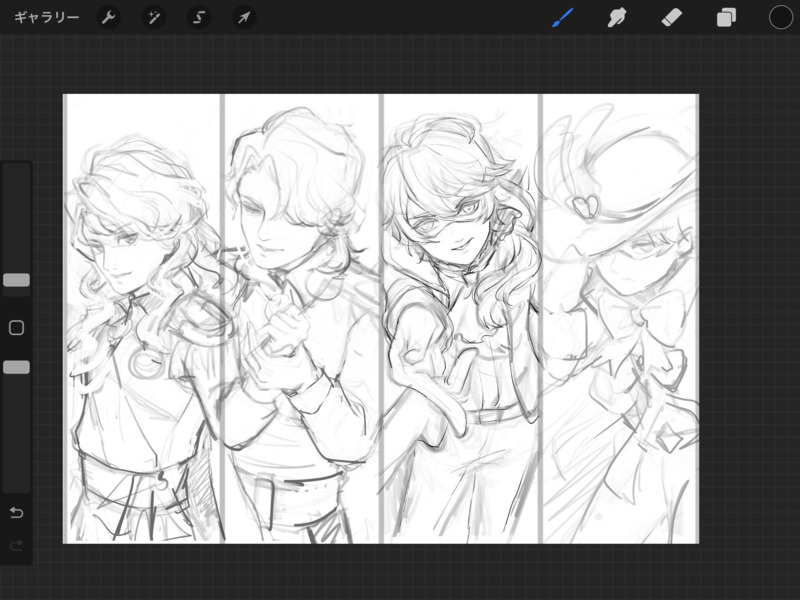The image size is (800, 600).
Task: Tap the second panel with clasped hands
Action: point(302,318)
